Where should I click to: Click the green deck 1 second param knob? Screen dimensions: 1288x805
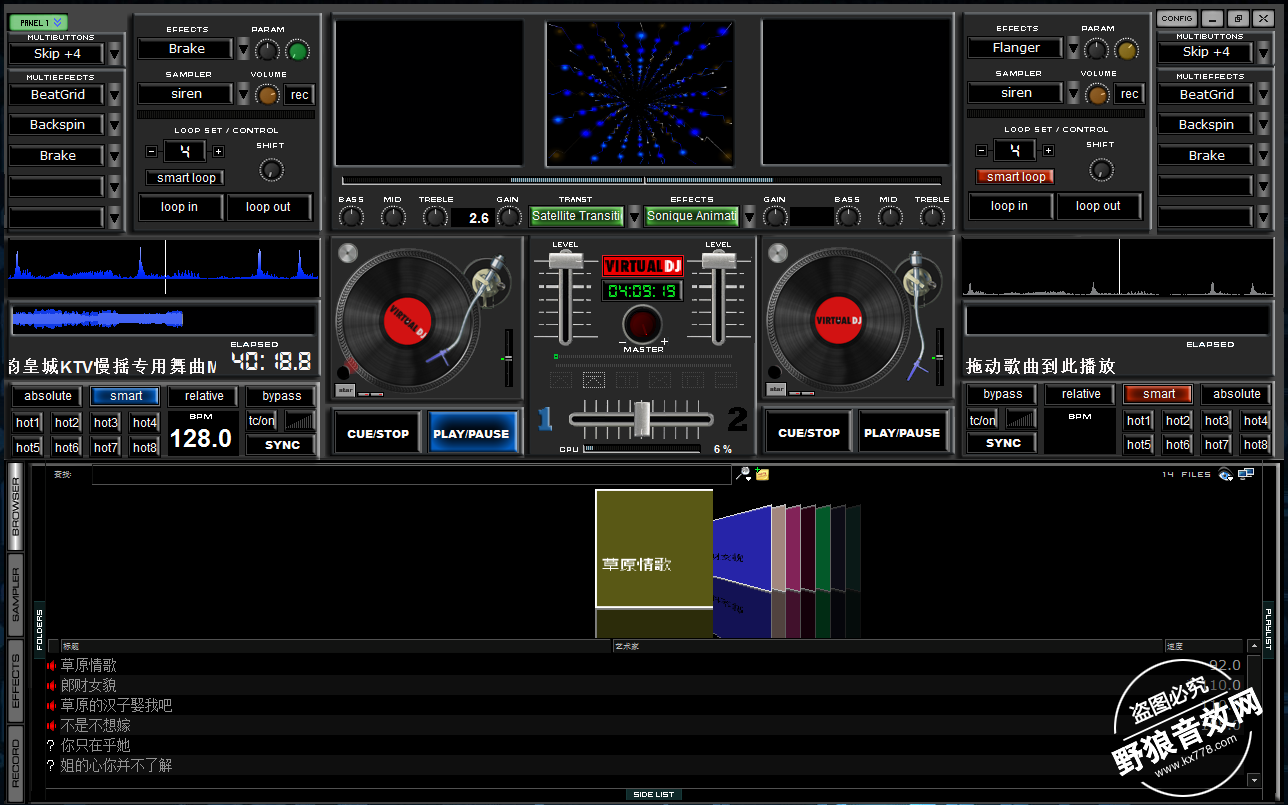[x=298, y=50]
